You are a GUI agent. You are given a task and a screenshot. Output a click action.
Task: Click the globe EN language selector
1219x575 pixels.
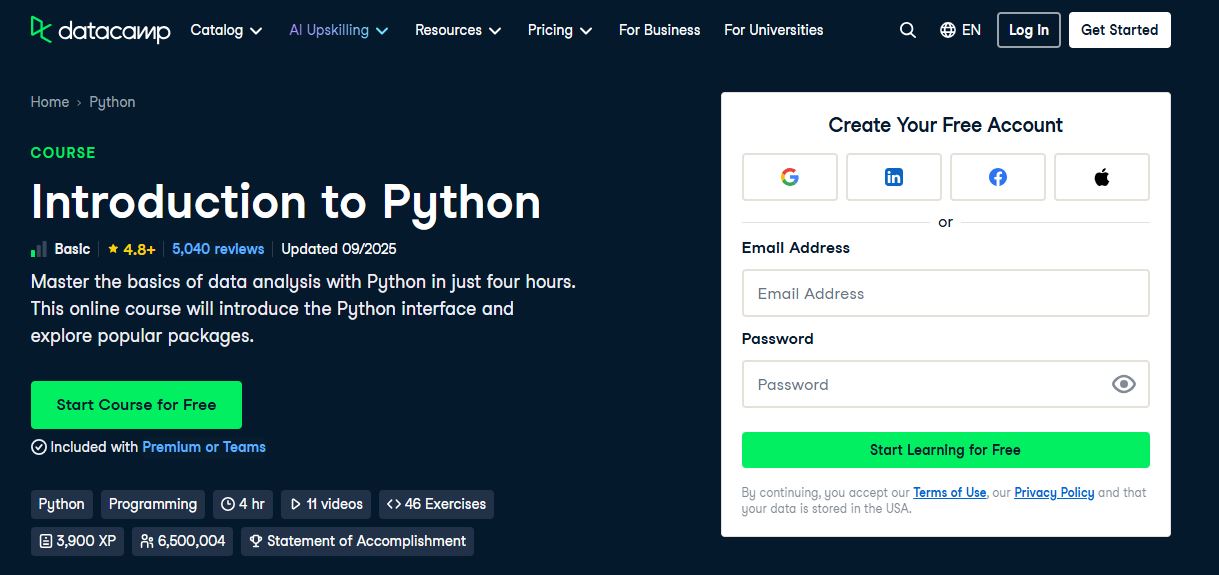coord(960,30)
